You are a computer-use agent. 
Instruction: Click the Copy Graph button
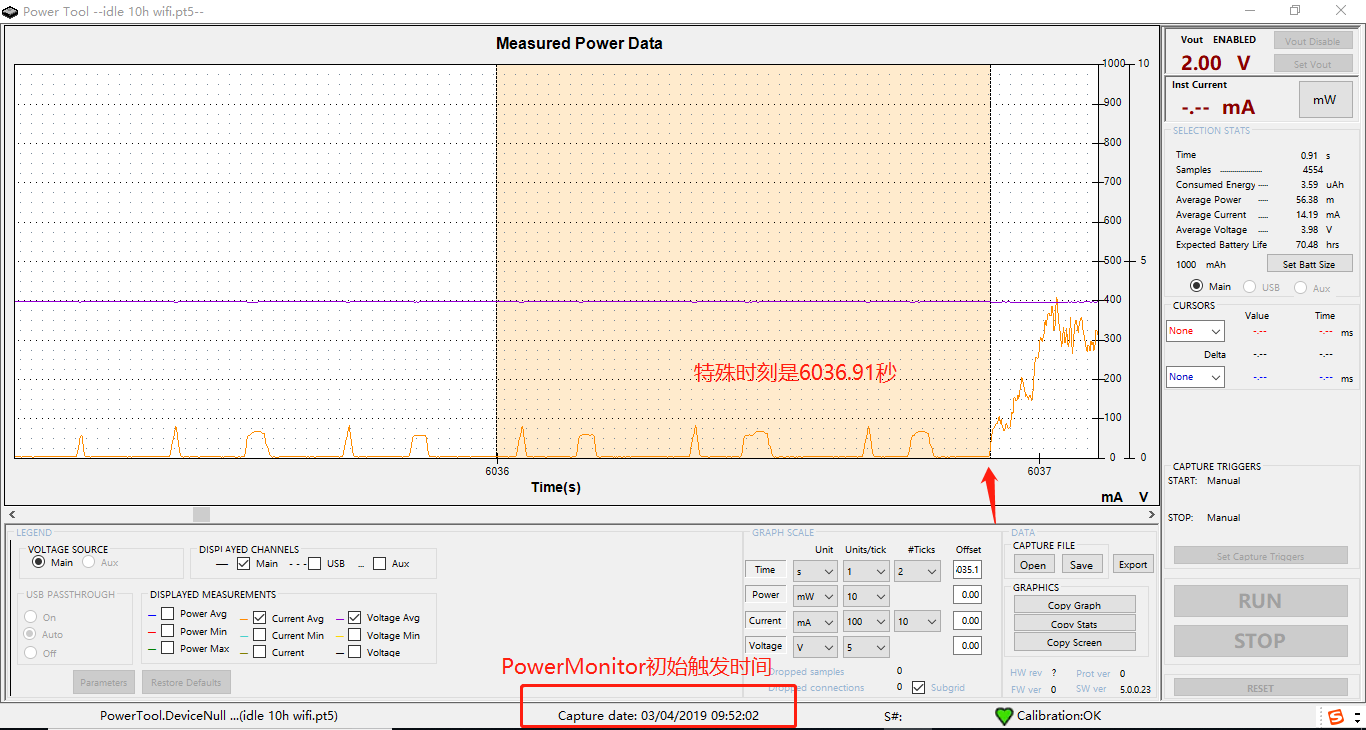pos(1074,605)
